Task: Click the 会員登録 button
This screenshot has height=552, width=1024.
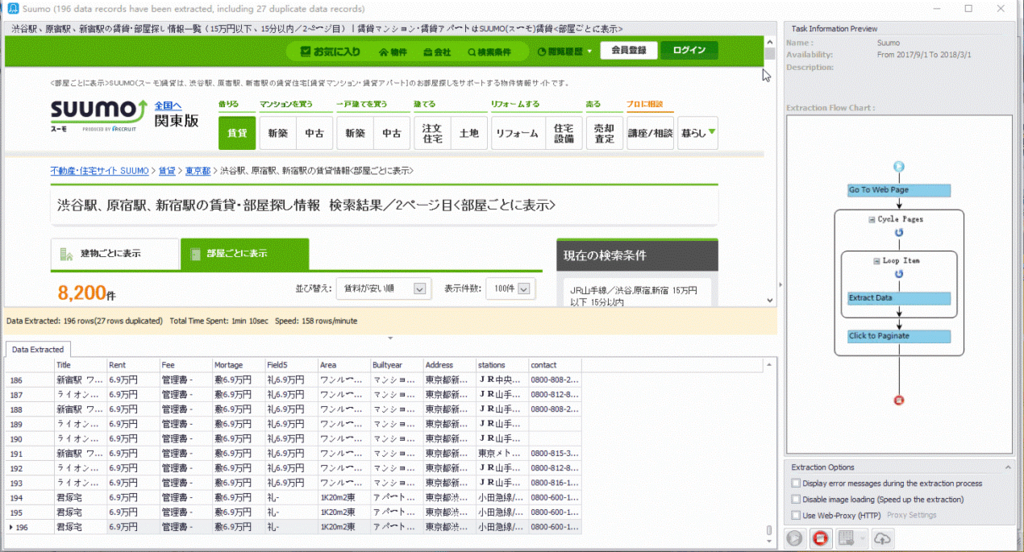Action: pos(628,50)
